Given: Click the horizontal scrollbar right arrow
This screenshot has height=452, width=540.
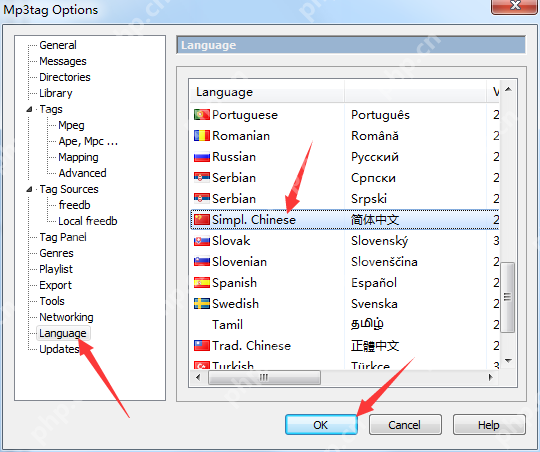Looking at the screenshot, I should point(490,378).
